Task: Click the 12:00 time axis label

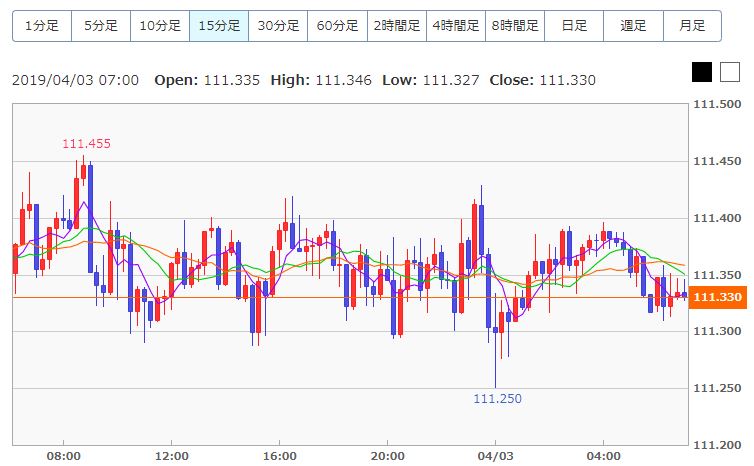Action: [172, 456]
